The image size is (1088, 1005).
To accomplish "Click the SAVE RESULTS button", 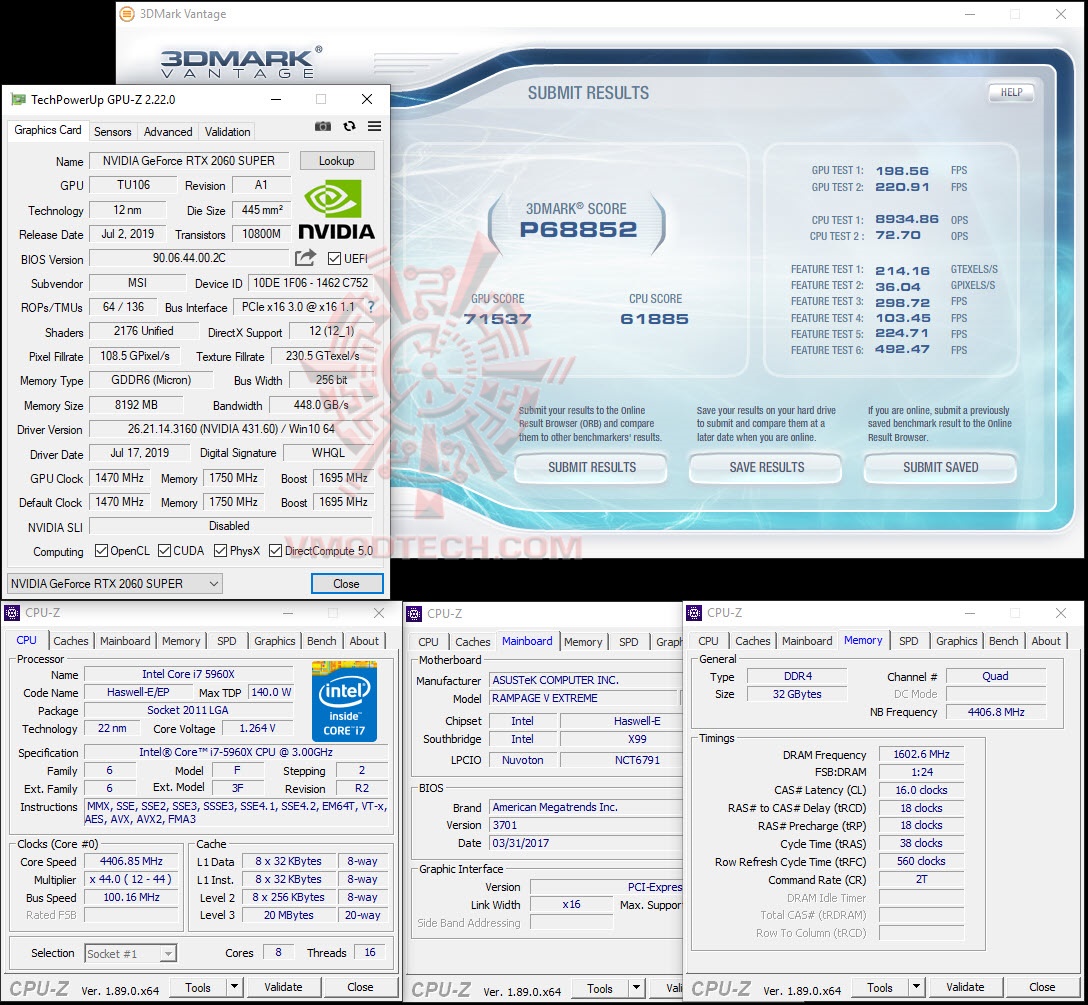I will pos(766,467).
